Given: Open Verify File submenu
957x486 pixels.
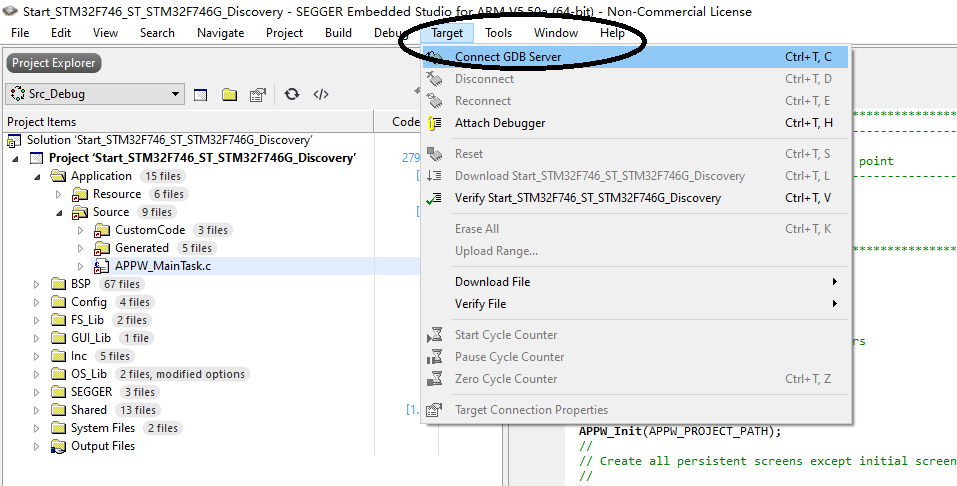Looking at the screenshot, I should [635, 303].
